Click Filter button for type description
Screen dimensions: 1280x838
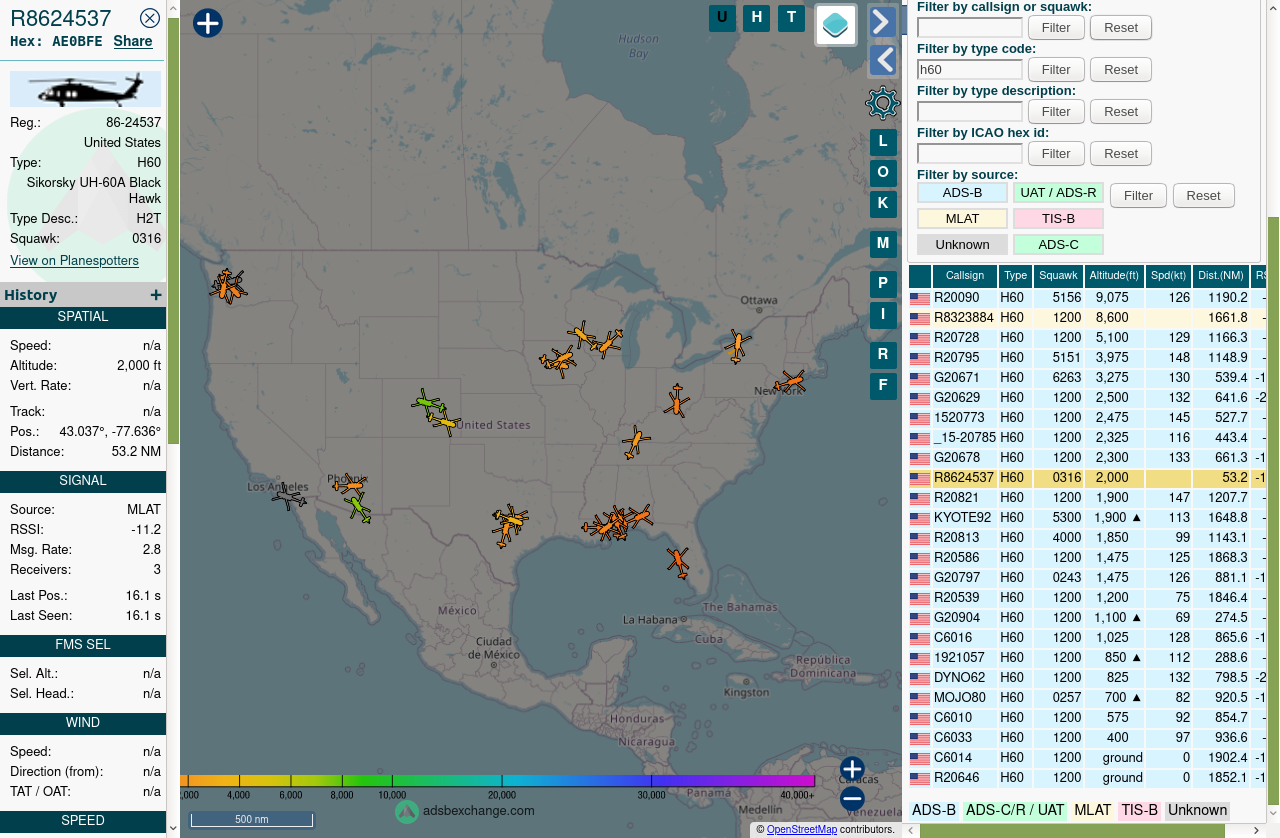click(1056, 112)
